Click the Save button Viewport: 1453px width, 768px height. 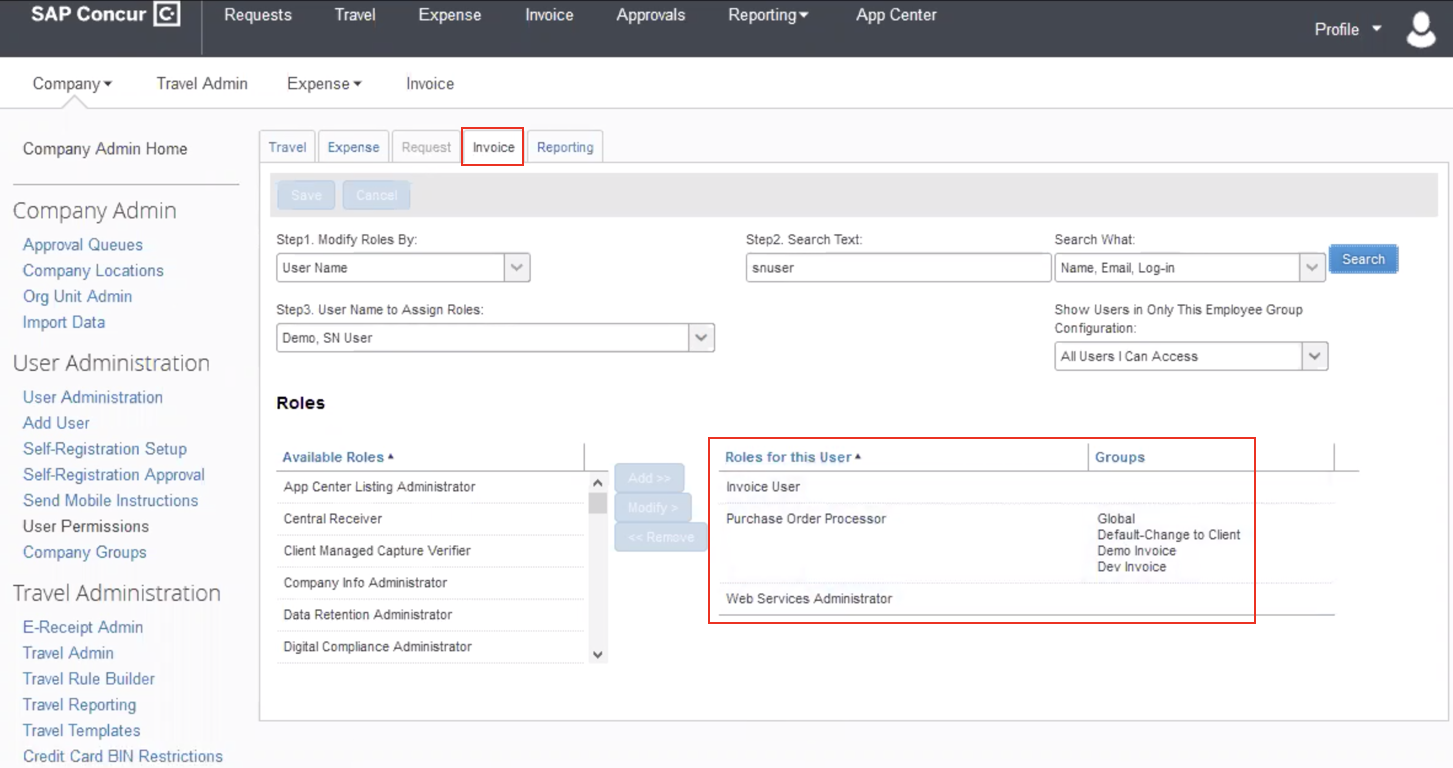coord(306,195)
